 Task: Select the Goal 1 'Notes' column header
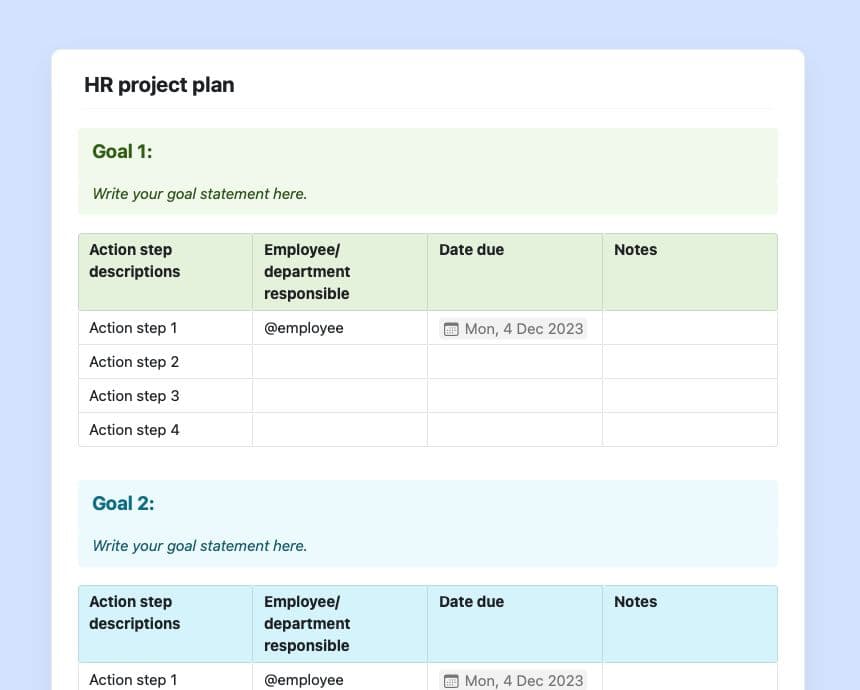(x=635, y=250)
